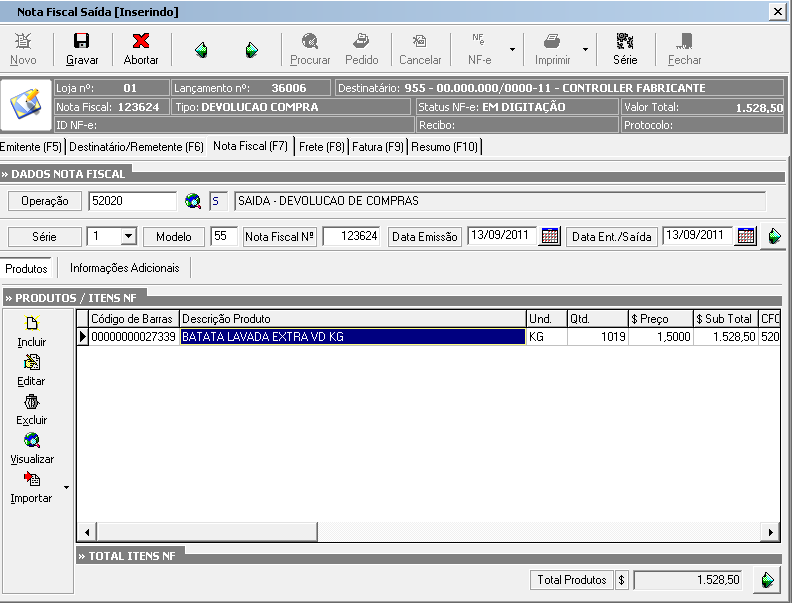Expand the Imprimir dropdown arrow
This screenshot has width=794, height=603.
tap(585, 50)
